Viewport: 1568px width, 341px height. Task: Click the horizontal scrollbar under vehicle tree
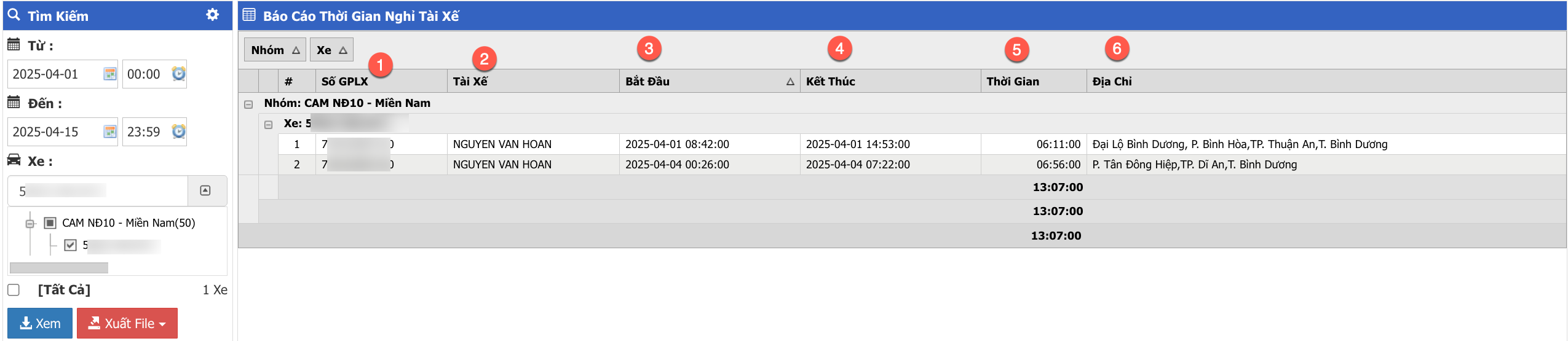click(59, 268)
